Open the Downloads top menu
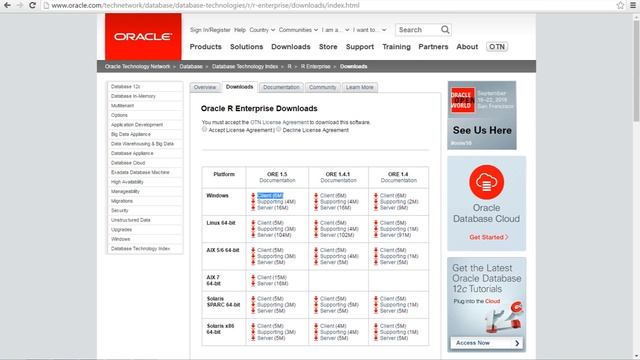This screenshot has width=640, height=360. coord(291,47)
